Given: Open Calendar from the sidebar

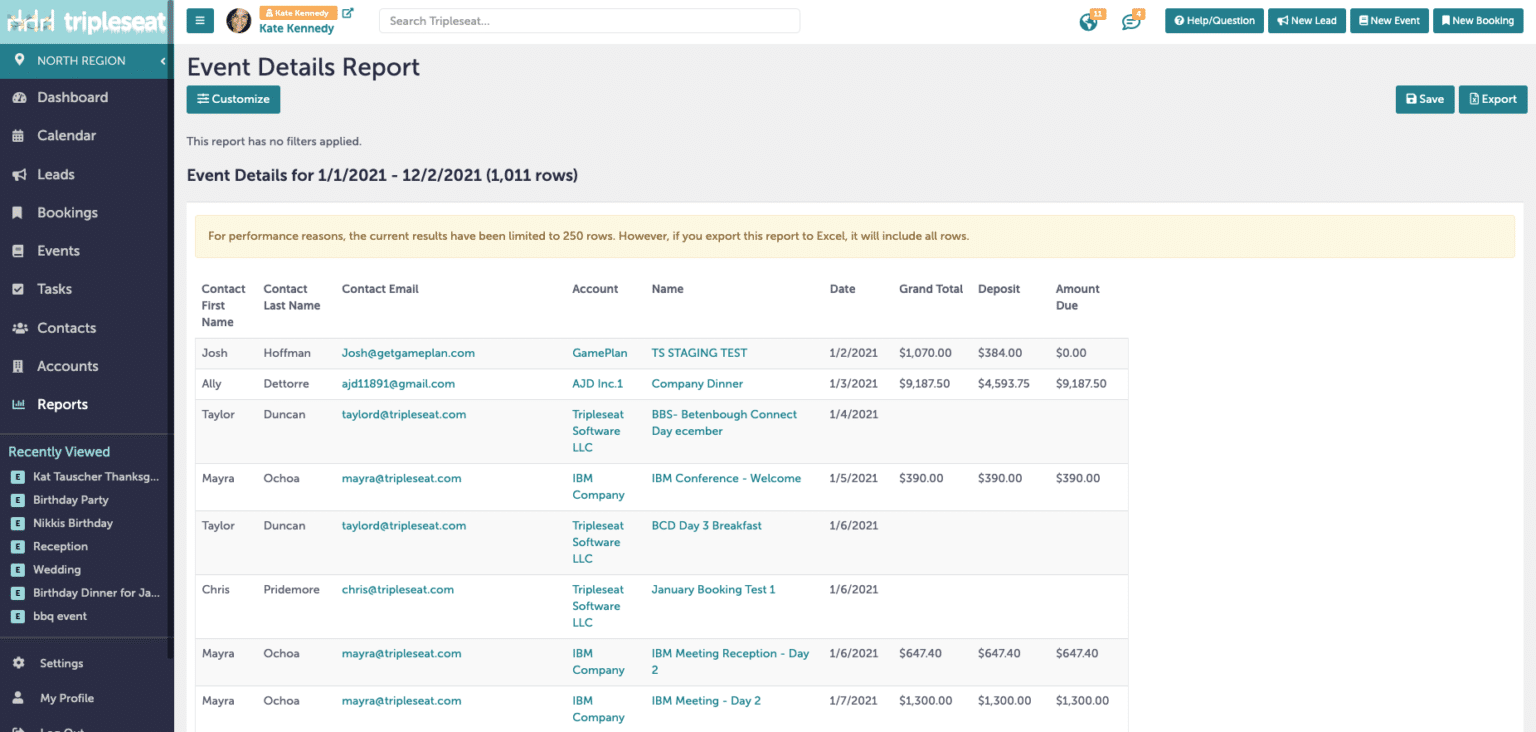Looking at the screenshot, I should pyautogui.click(x=66, y=135).
